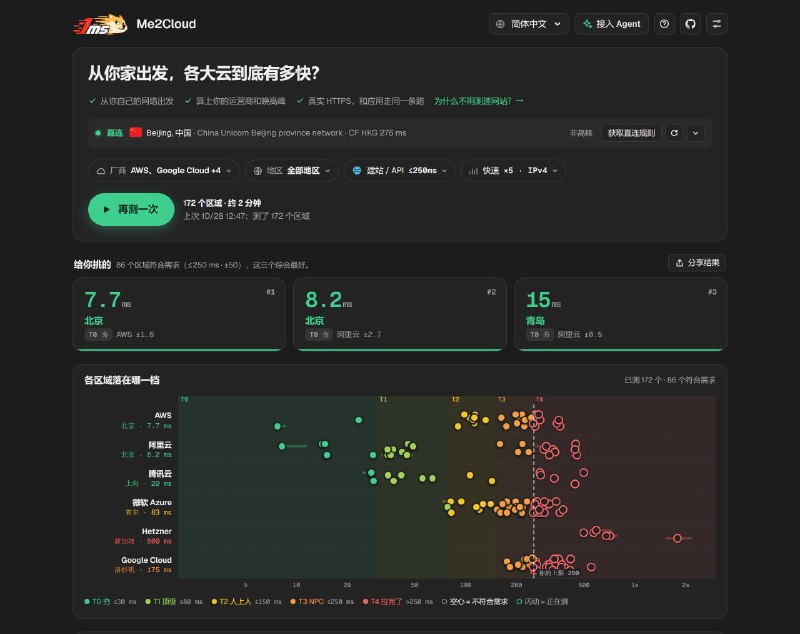
Task: Open the GitHub repository icon
Action: [690, 24]
